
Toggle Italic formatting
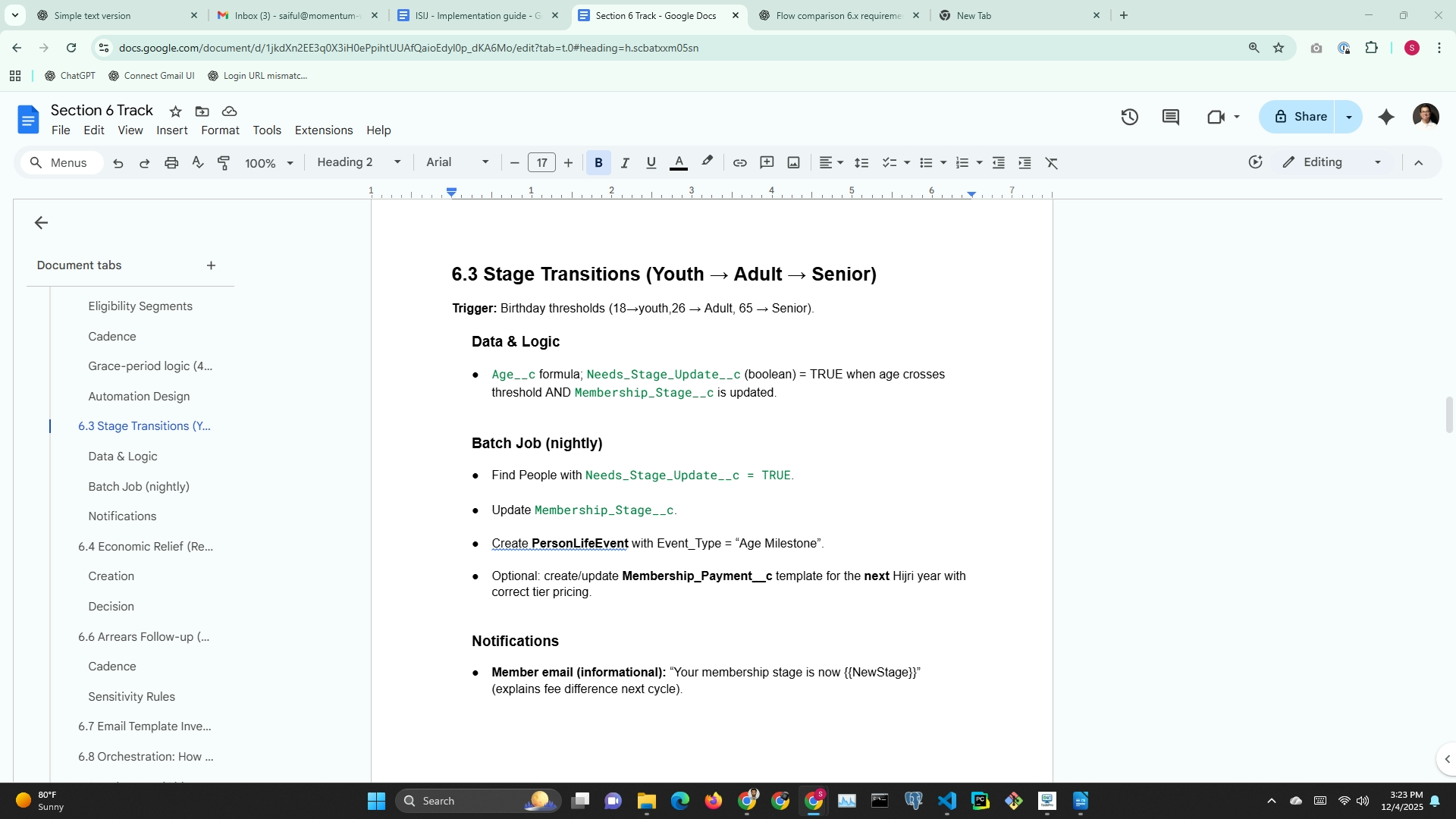coord(625,163)
